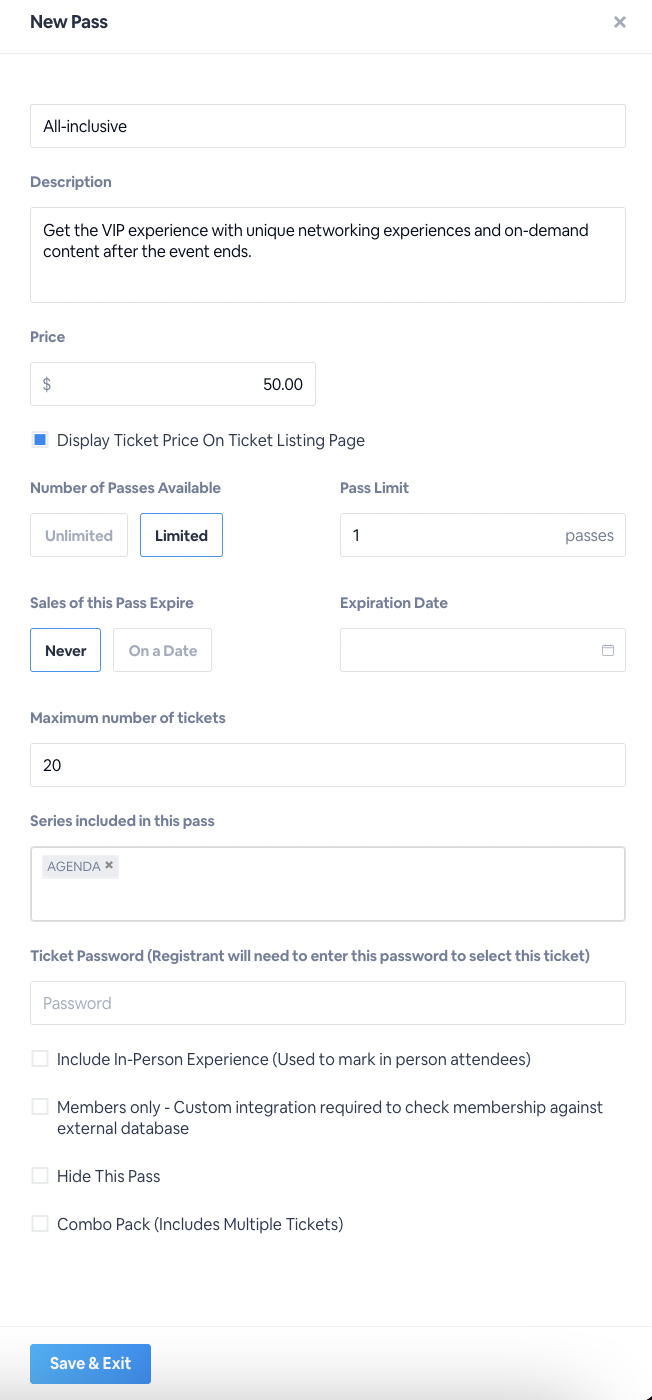Check the Members only option
652x1400 pixels.
click(x=40, y=1107)
